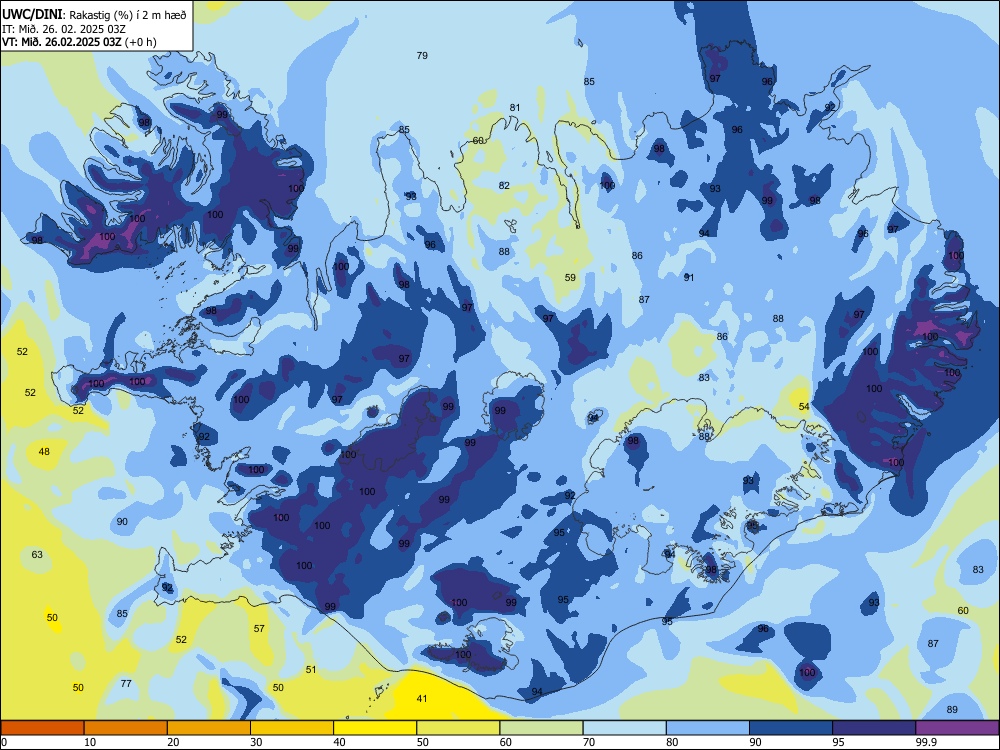Click the 'VT: Mið. 26.02.2025 03Z (+0 h)' line
Image resolution: width=1000 pixels, height=750 pixels.
[79, 42]
